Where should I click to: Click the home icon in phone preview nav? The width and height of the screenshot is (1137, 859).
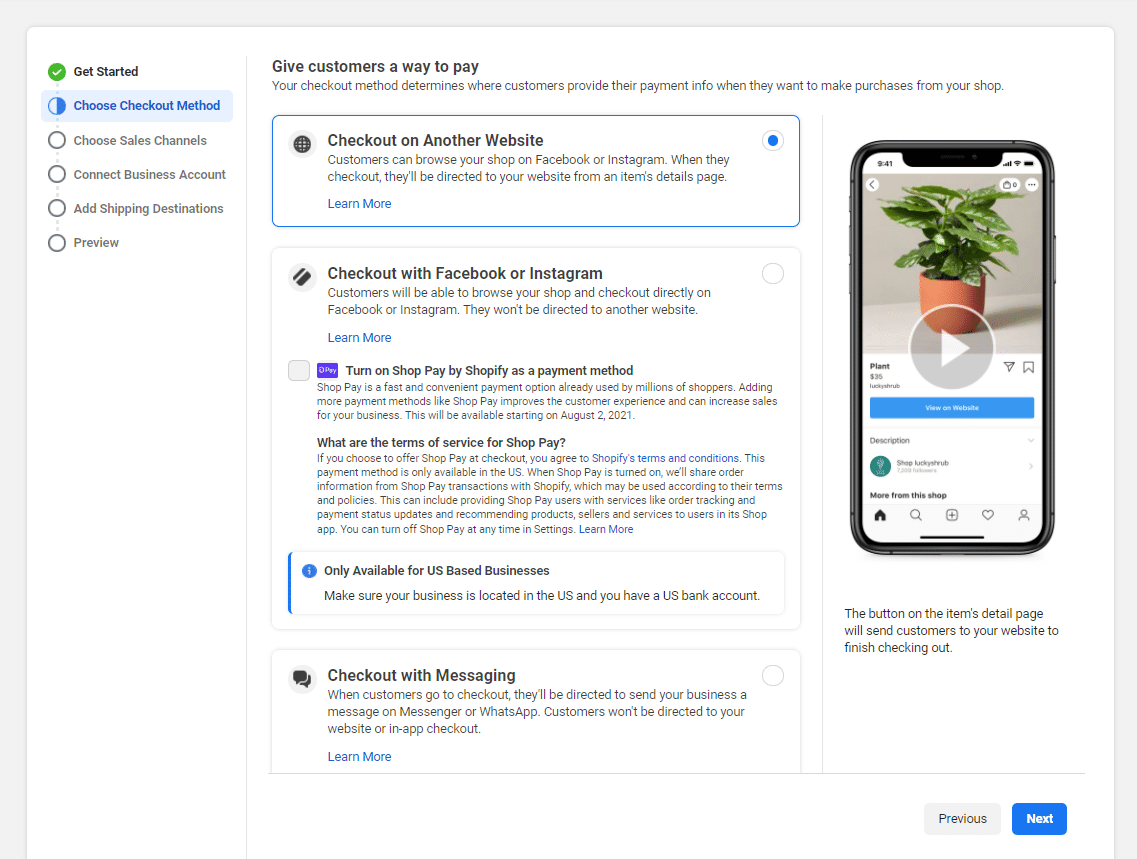880,515
